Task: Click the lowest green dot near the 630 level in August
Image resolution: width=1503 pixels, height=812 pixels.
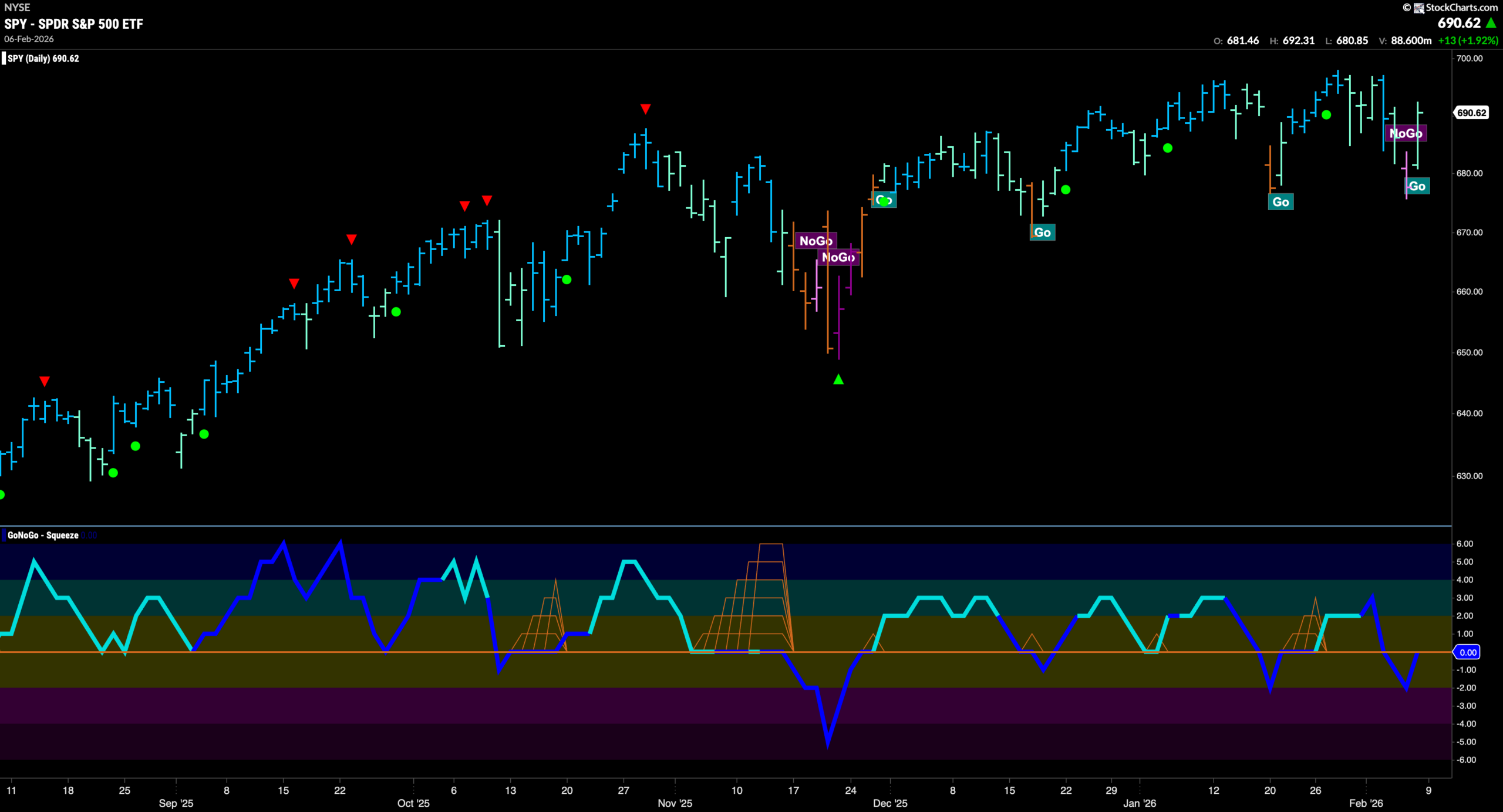Action: click(113, 473)
